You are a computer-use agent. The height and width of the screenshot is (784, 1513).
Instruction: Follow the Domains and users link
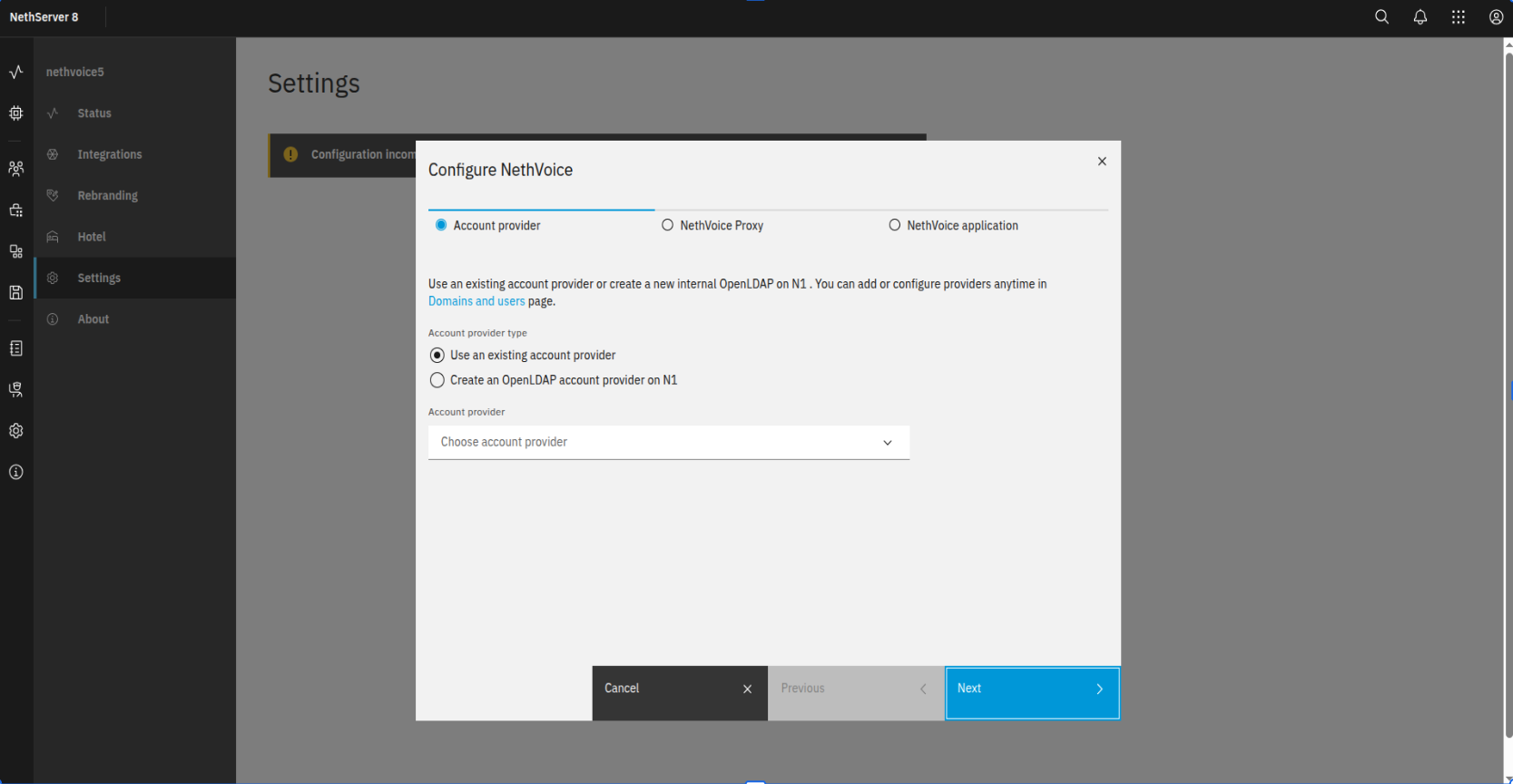[x=476, y=301]
